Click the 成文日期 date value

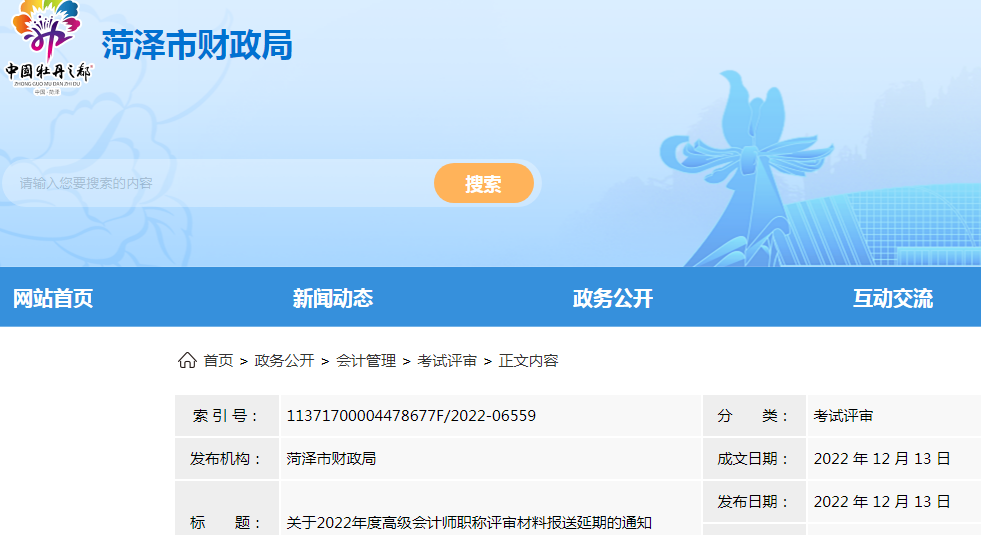point(882,459)
